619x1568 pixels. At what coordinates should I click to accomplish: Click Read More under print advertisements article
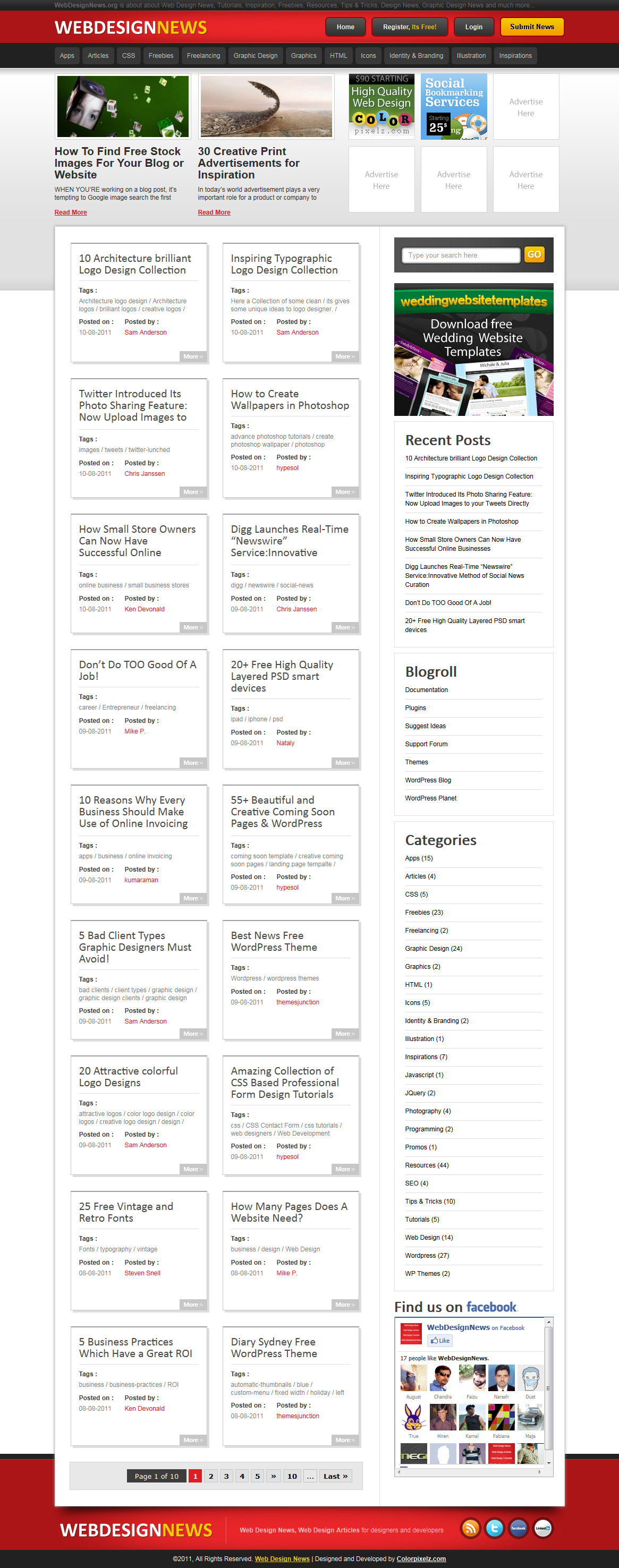[214, 212]
